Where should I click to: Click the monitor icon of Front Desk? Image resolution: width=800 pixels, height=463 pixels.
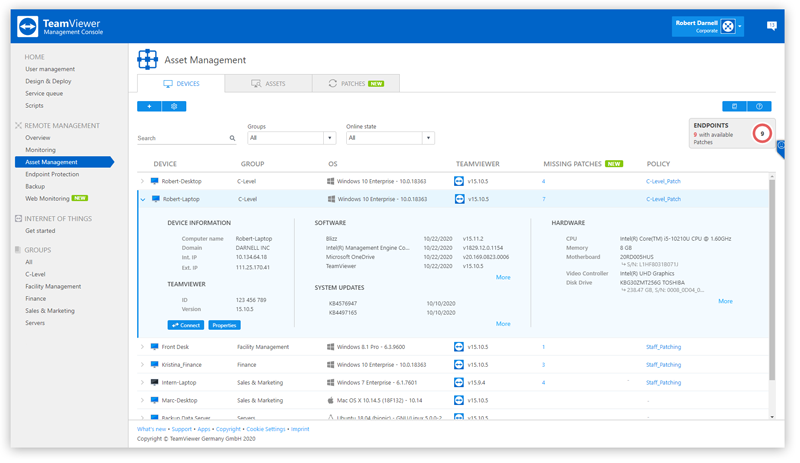coord(155,347)
